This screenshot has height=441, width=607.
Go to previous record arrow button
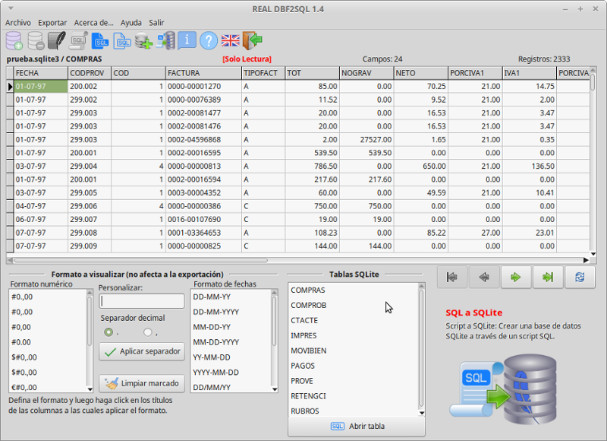pyautogui.click(x=484, y=277)
